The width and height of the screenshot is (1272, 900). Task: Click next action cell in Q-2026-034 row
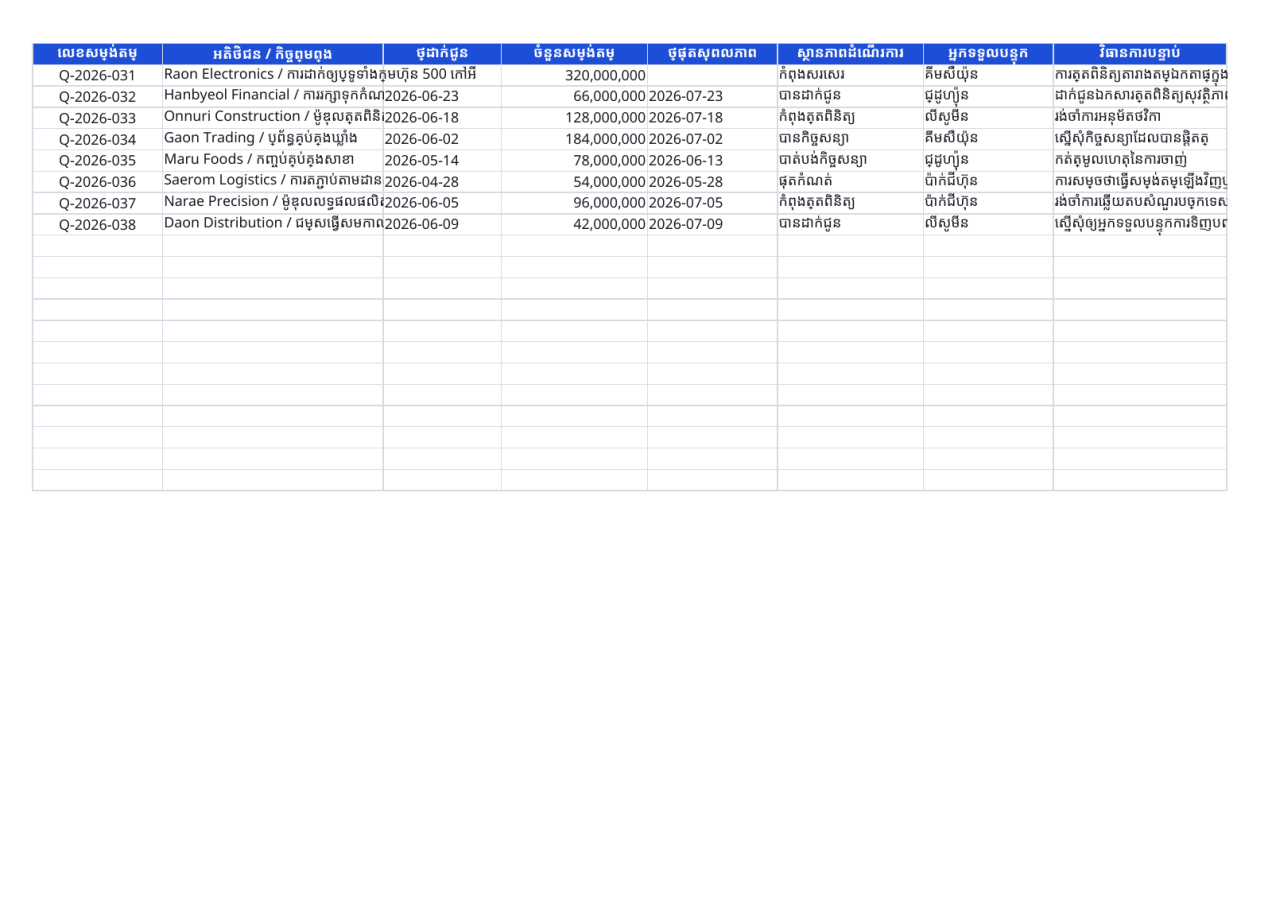point(1140,139)
